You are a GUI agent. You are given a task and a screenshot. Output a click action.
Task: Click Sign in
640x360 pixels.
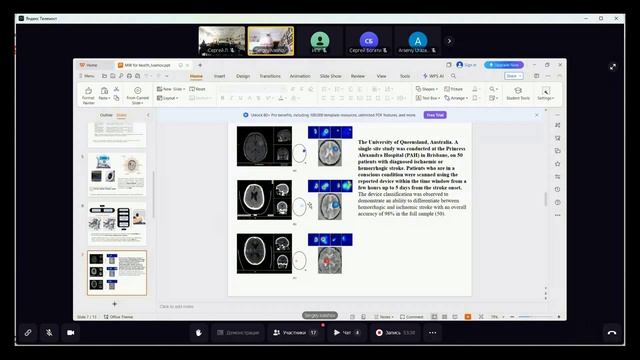(x=467, y=65)
